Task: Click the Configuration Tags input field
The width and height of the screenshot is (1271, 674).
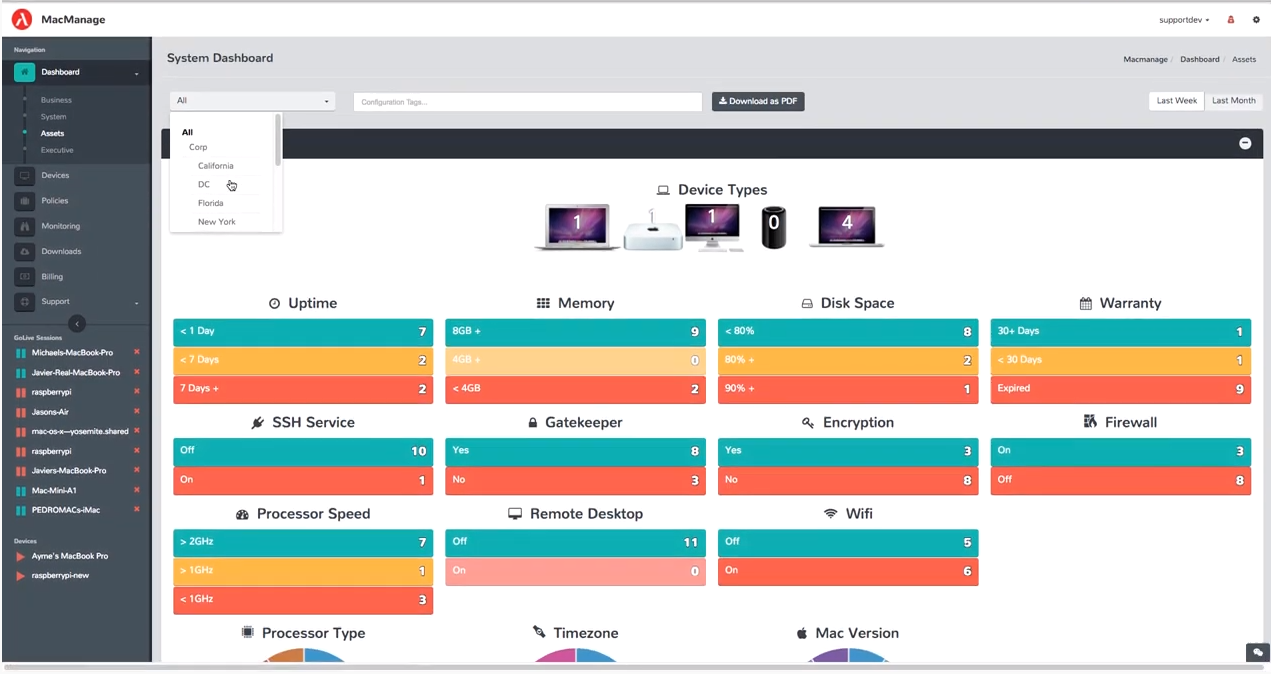Action: click(528, 102)
